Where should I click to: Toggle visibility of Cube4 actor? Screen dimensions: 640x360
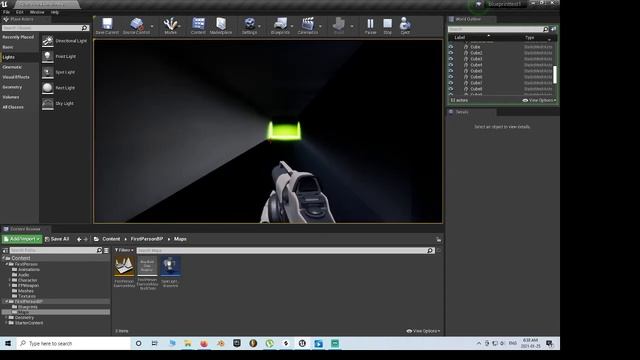click(x=451, y=65)
